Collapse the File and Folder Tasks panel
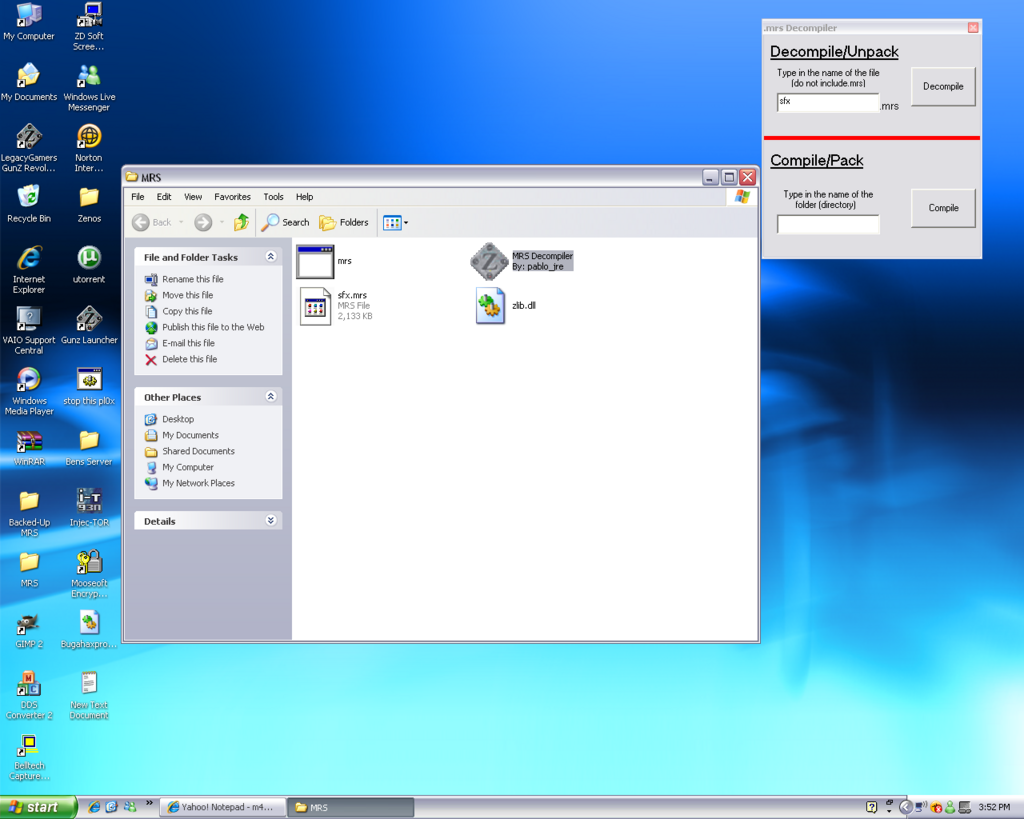The height and width of the screenshot is (819, 1024). (x=270, y=257)
